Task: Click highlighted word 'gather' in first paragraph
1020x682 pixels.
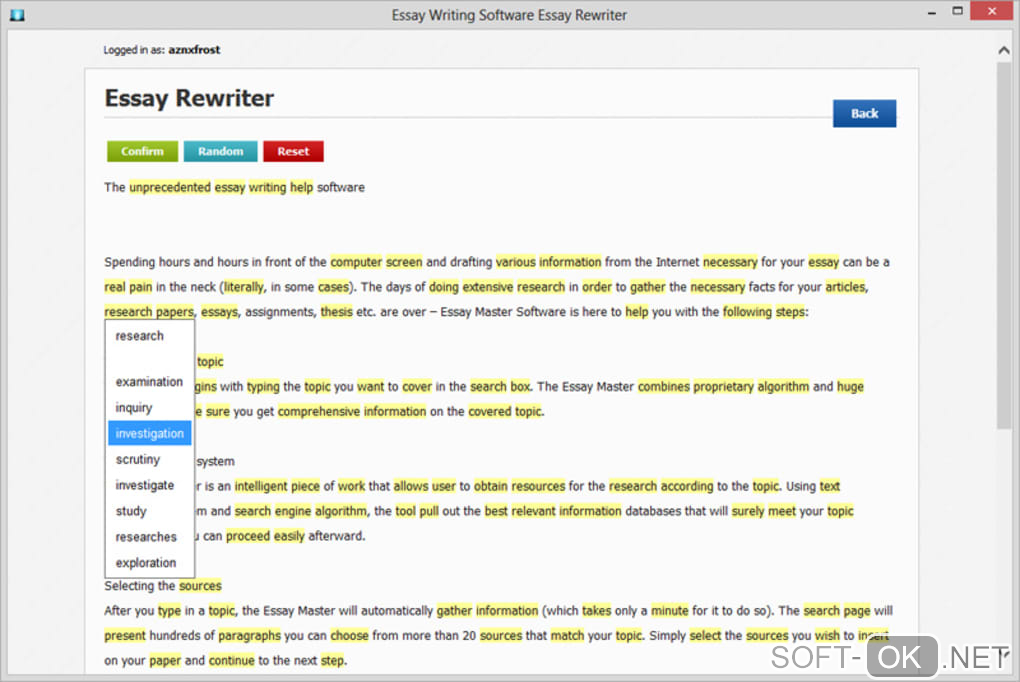Action: [648, 287]
